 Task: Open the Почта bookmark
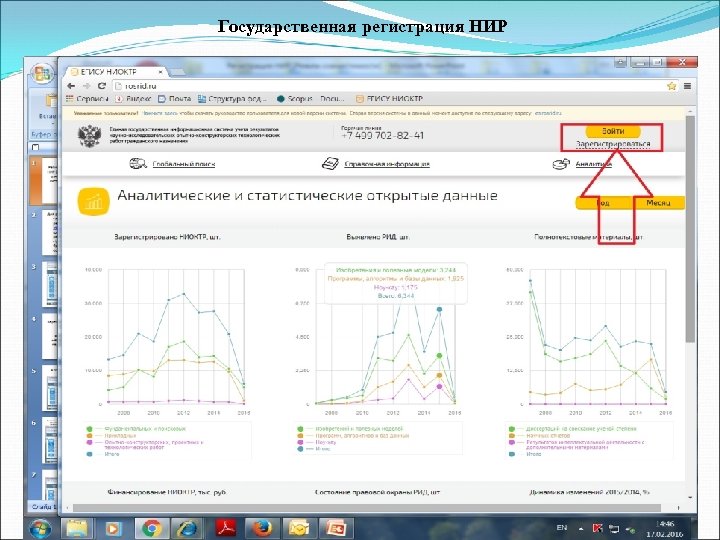(x=174, y=99)
